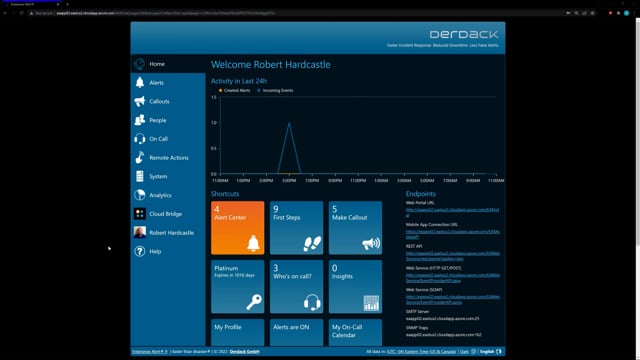640x360 pixels.
Task: Open the Analytics pie chart icon
Action: 140,195
